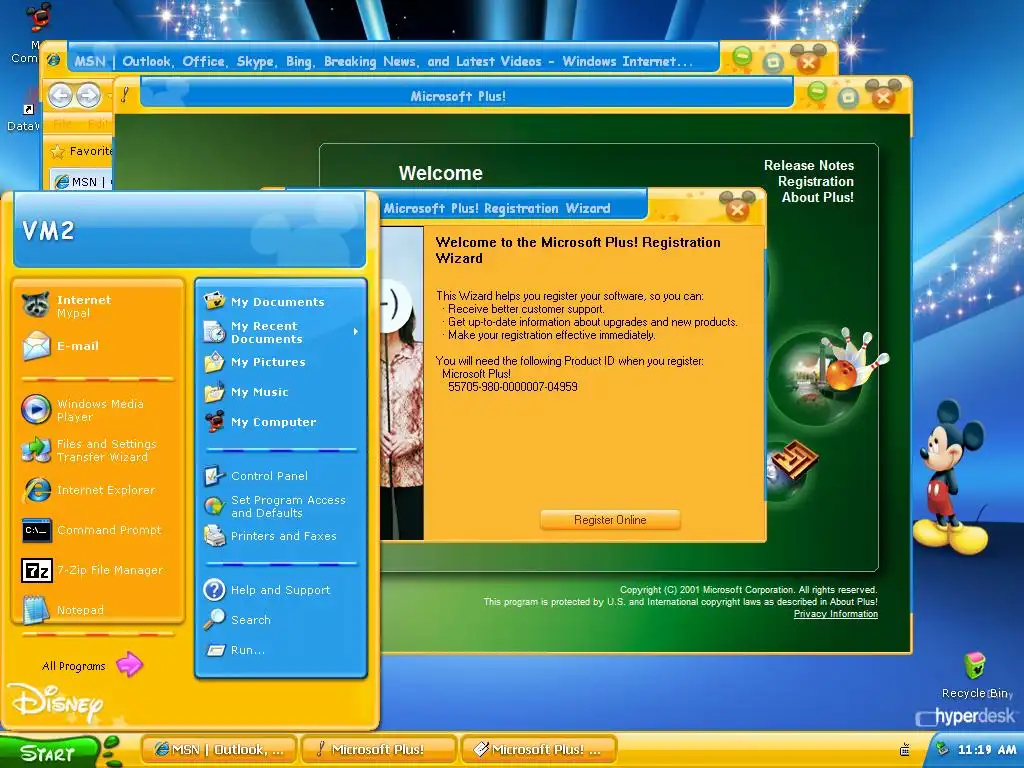Open the Run... dialog icon
This screenshot has width=1024, height=768.
214,650
